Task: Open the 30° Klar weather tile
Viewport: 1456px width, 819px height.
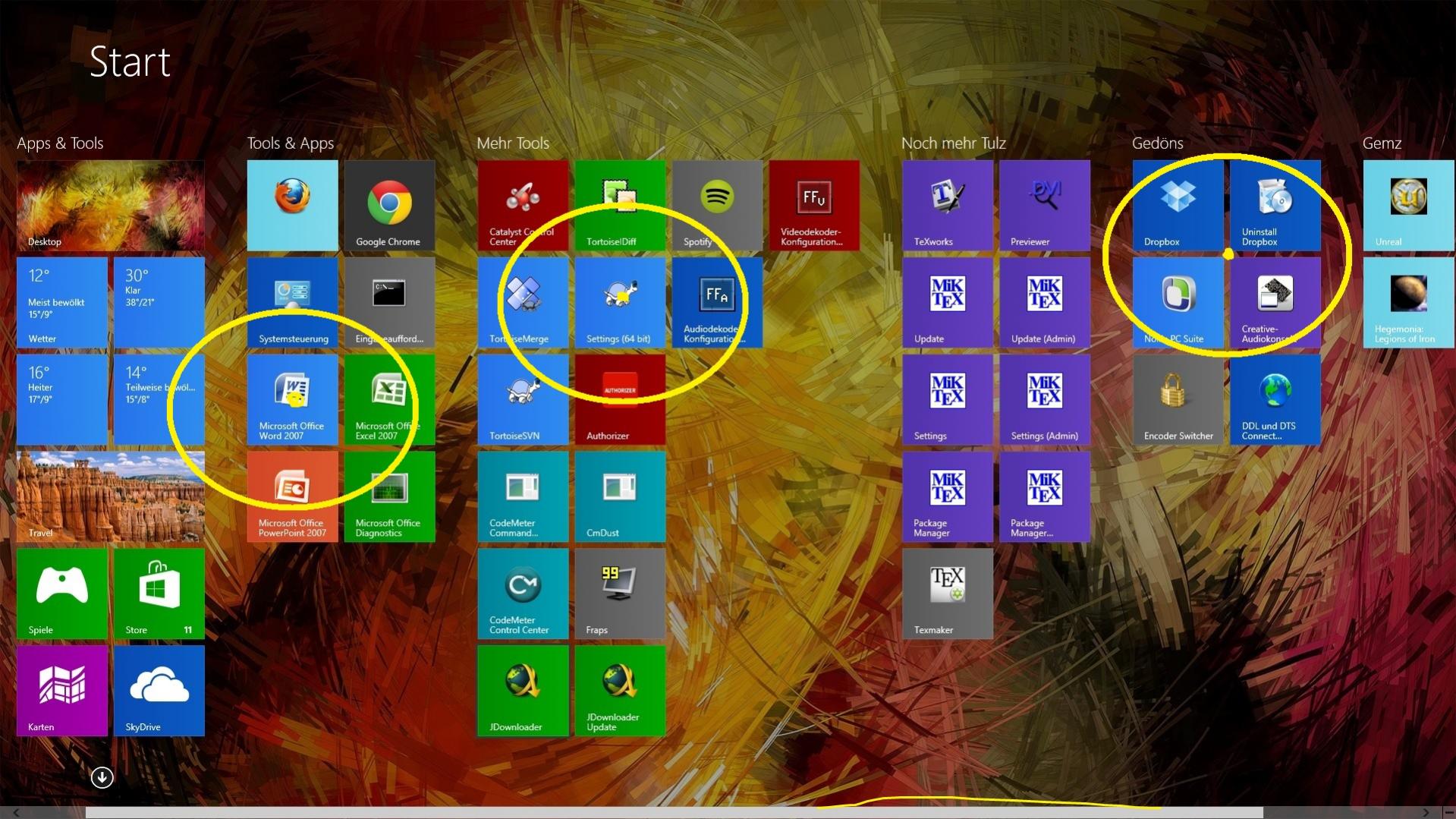Action: click(x=159, y=302)
